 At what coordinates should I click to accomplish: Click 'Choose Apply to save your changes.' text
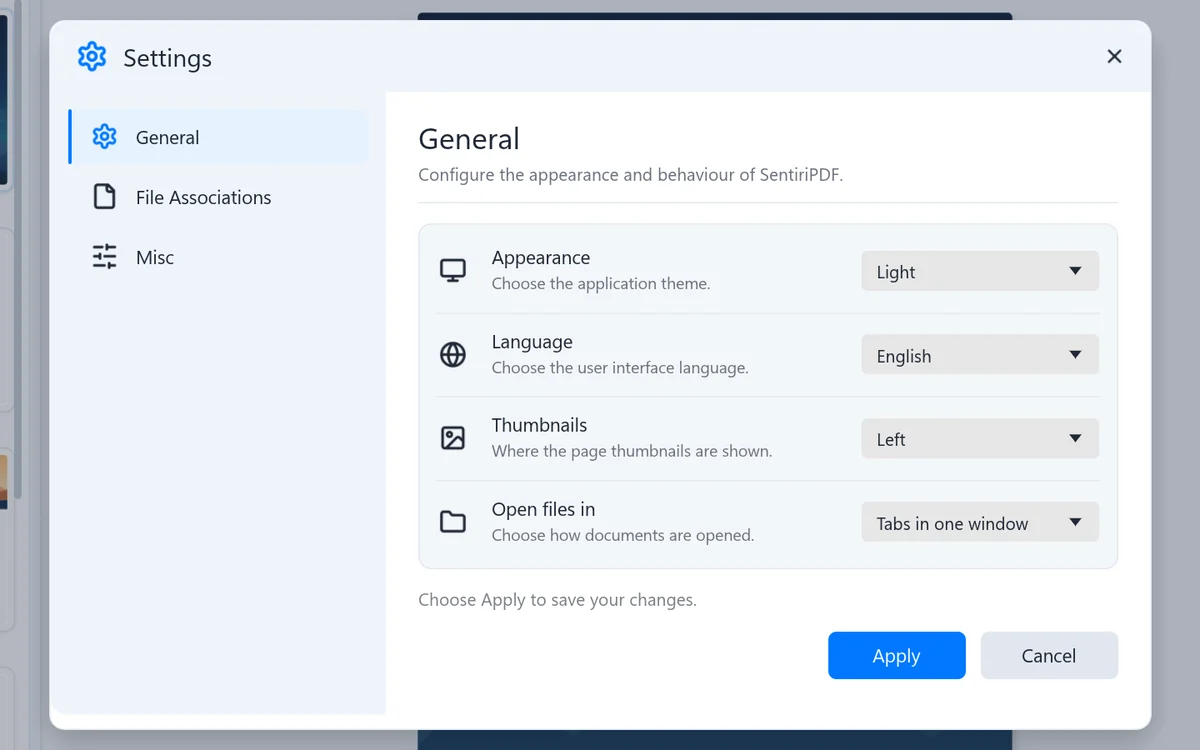(x=557, y=600)
